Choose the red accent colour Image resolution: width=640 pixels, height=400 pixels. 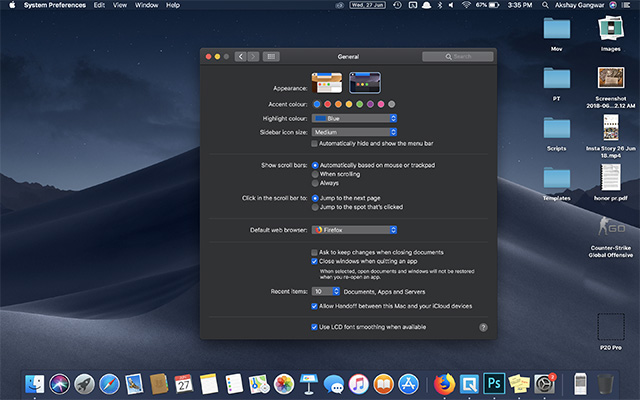tap(327, 104)
